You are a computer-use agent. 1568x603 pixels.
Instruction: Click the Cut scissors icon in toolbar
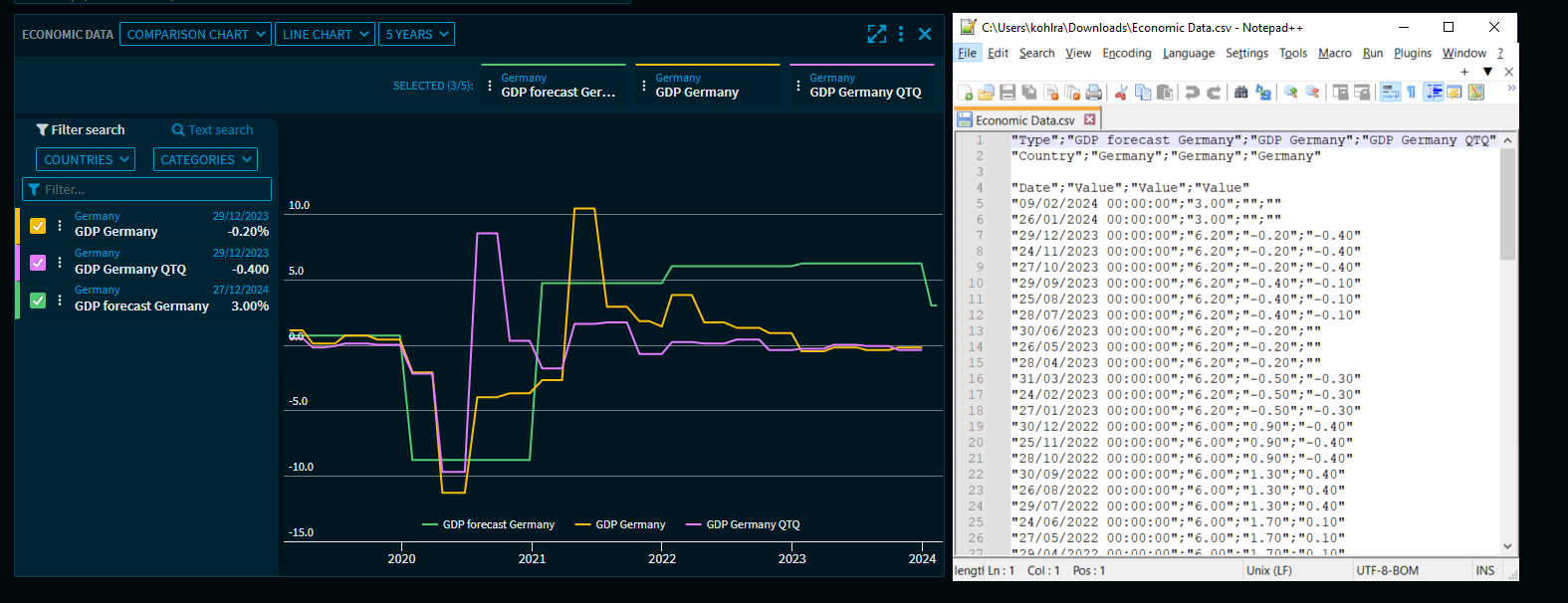(x=1121, y=93)
